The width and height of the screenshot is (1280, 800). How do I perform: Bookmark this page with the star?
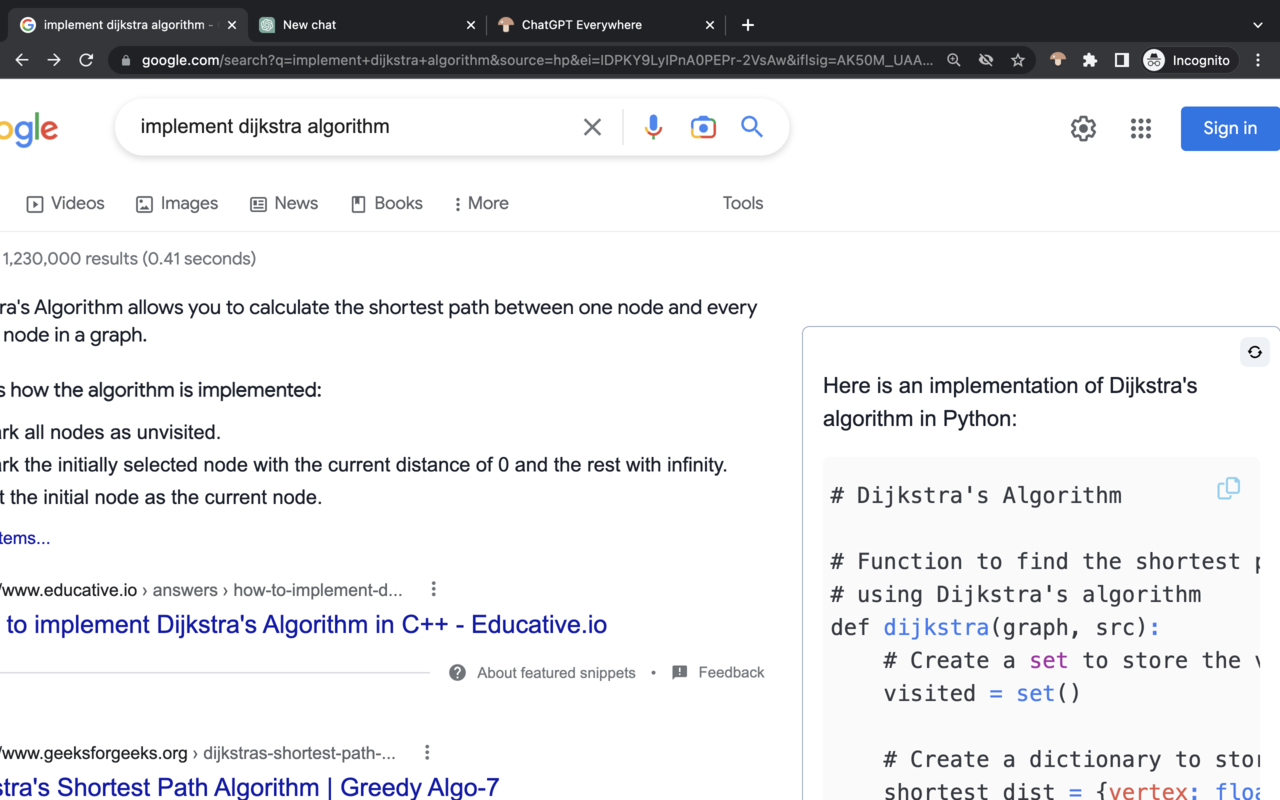tap(1017, 60)
